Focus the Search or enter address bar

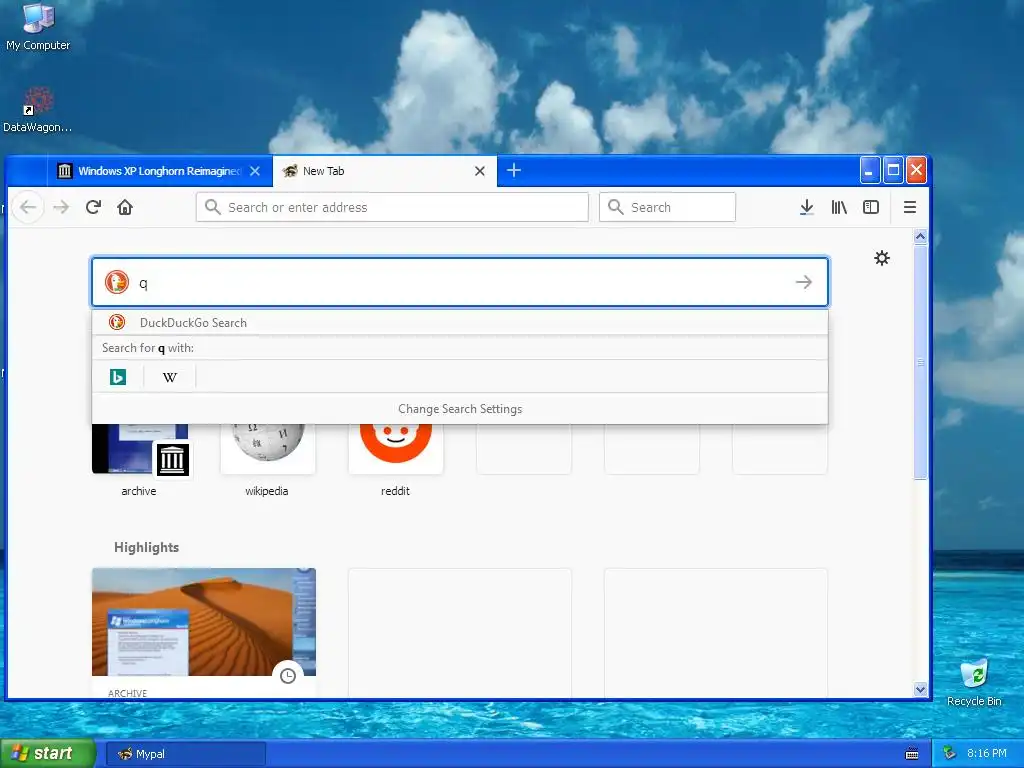coord(392,207)
